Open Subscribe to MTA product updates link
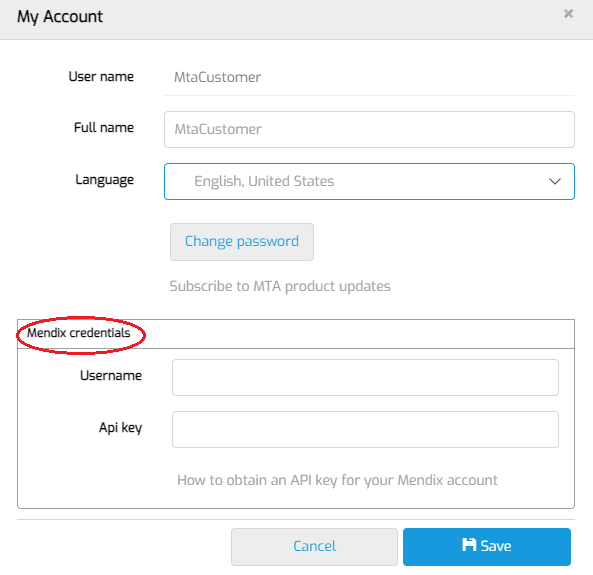 point(280,286)
